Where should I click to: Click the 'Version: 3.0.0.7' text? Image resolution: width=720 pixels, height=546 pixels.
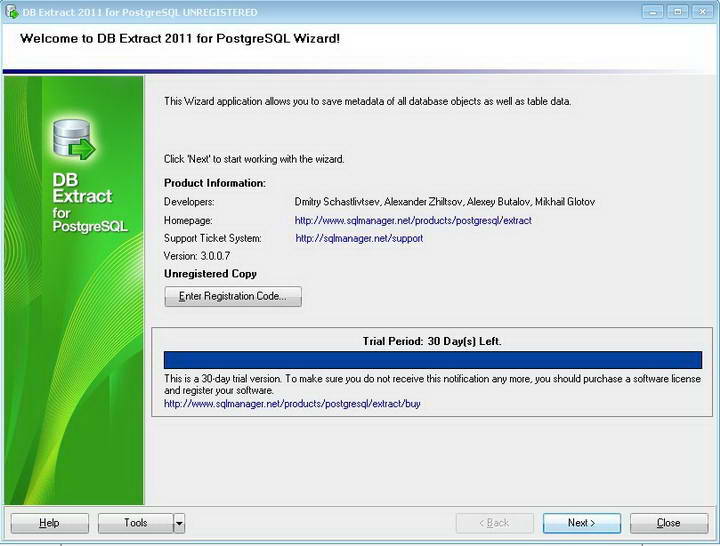(197, 256)
